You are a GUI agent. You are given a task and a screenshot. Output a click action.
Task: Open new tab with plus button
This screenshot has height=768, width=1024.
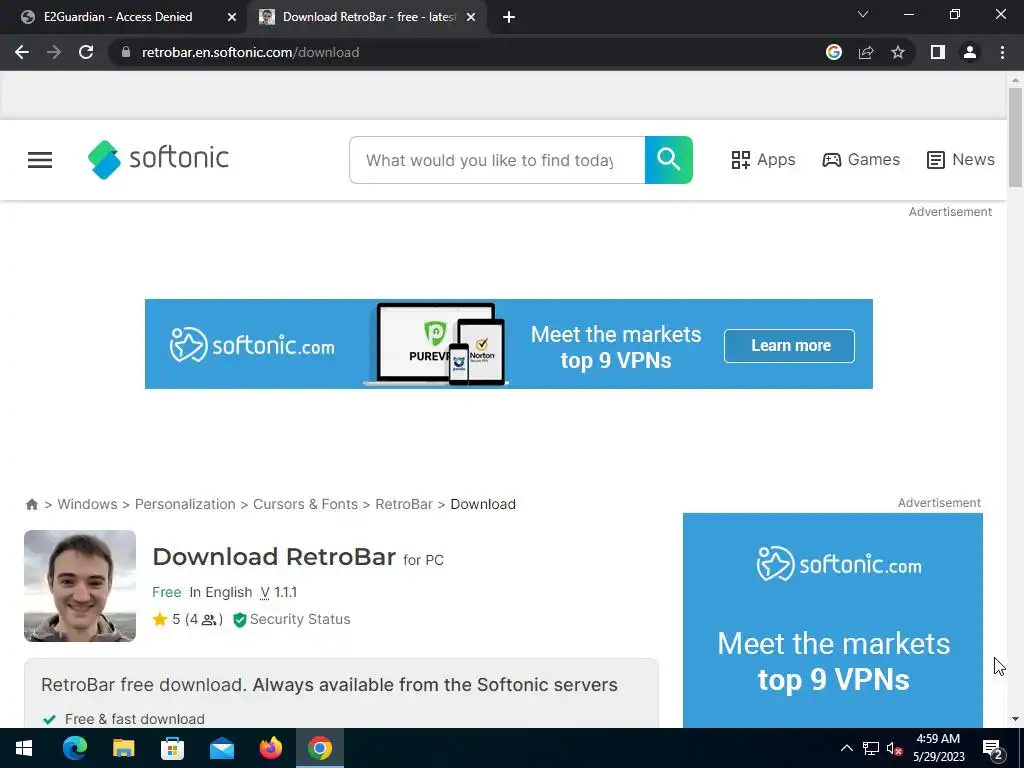tap(509, 17)
